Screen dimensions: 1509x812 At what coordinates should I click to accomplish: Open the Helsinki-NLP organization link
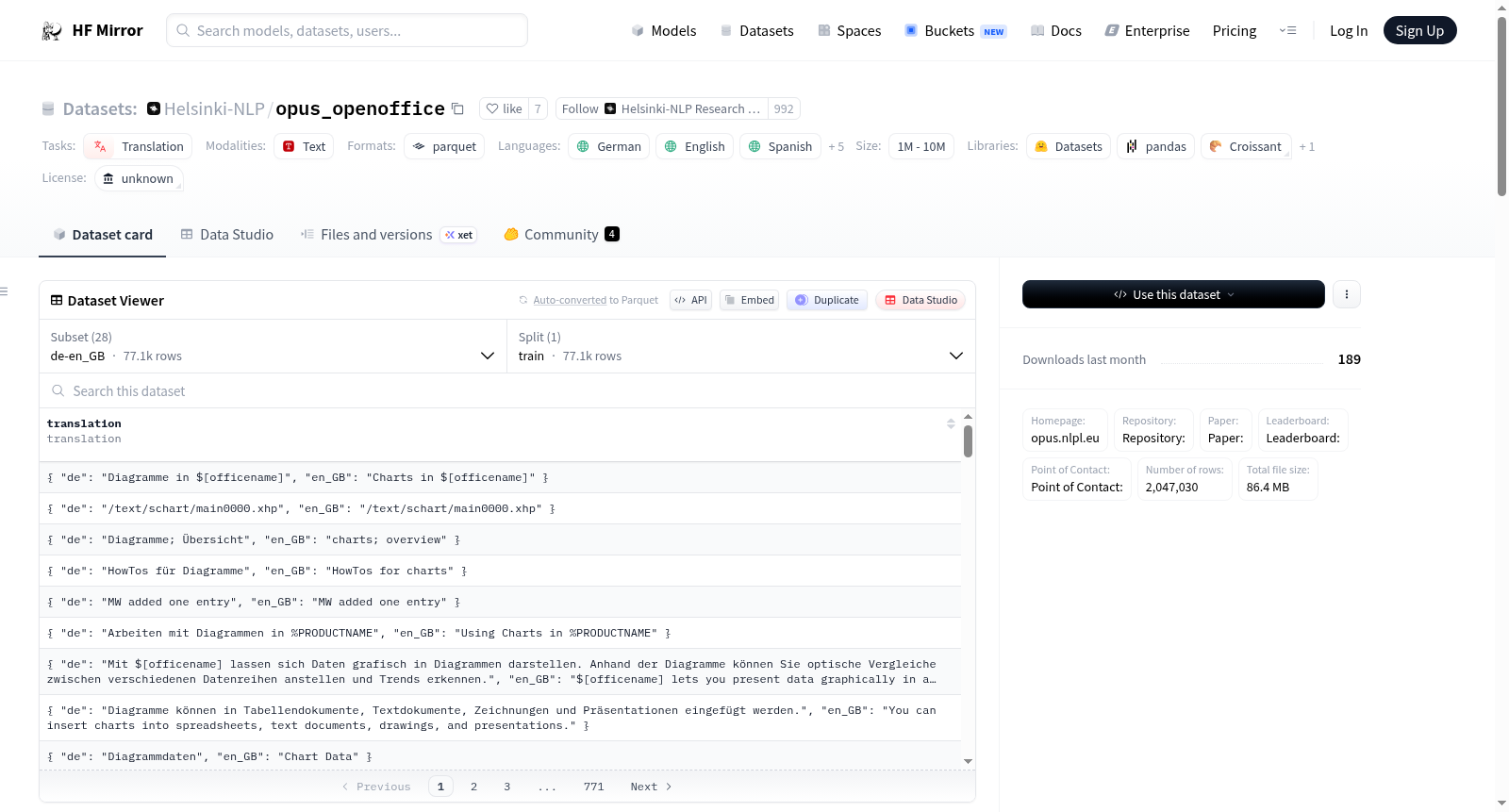click(214, 108)
